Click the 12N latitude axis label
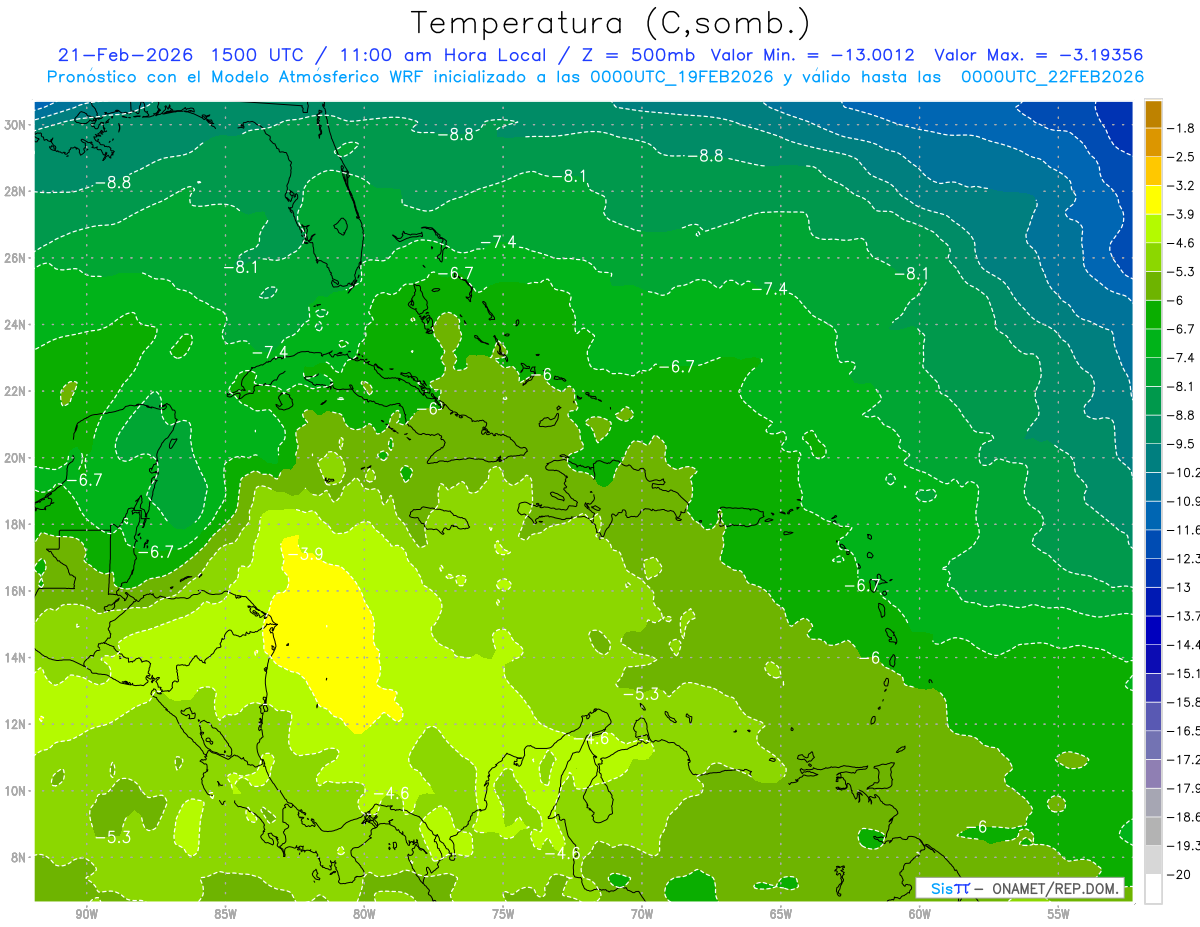 [16, 724]
